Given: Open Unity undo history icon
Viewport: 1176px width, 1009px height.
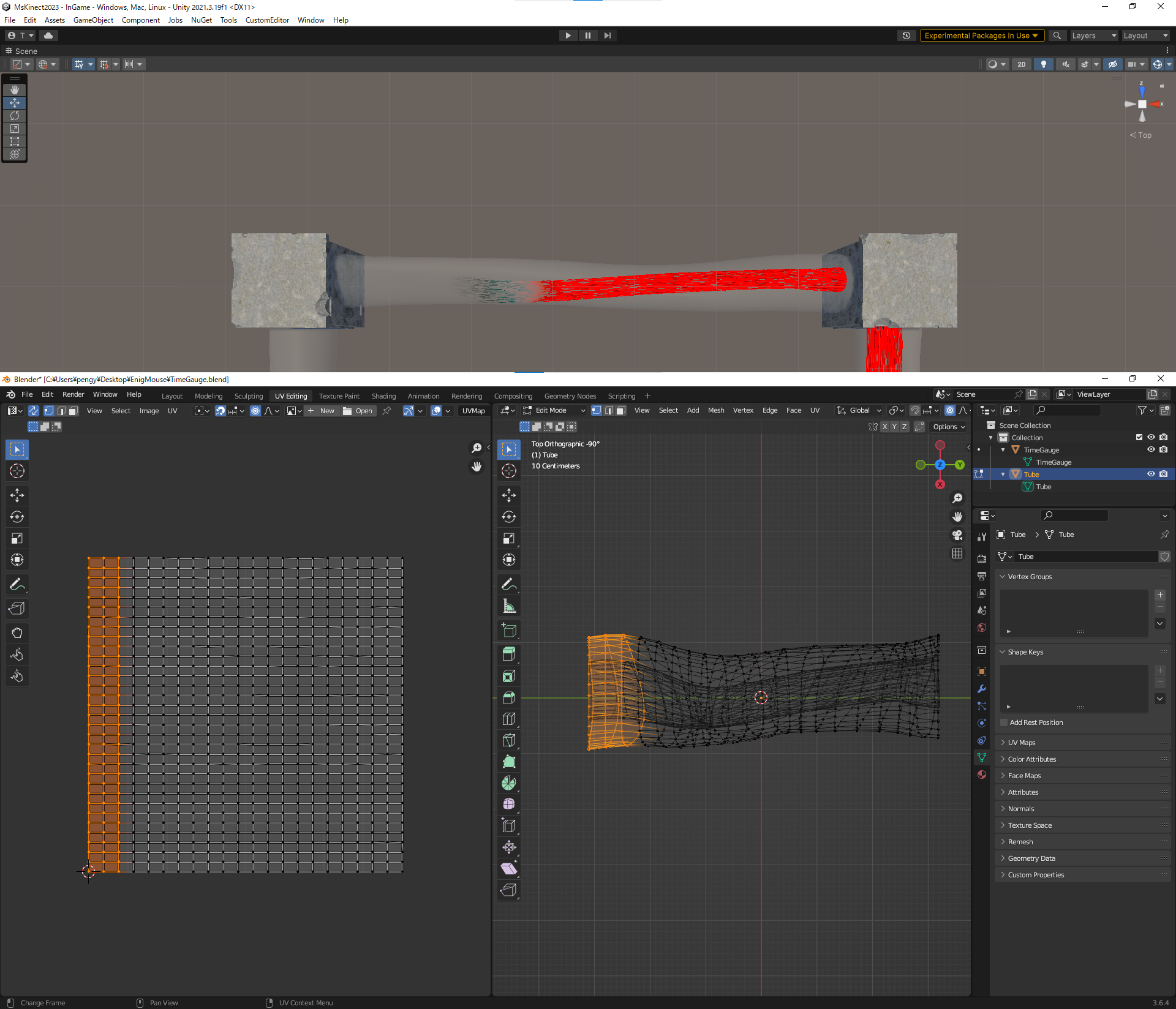Looking at the screenshot, I should (x=907, y=36).
